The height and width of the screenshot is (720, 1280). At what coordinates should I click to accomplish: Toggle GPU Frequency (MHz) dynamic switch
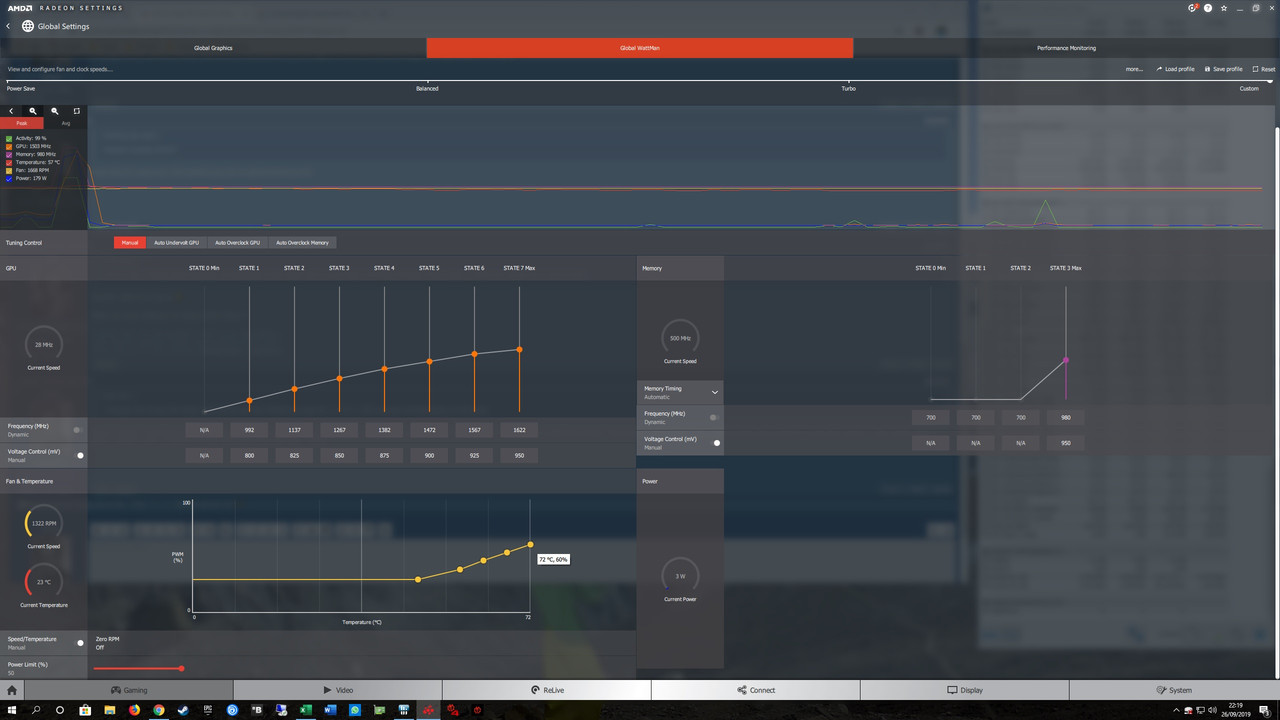coord(77,430)
